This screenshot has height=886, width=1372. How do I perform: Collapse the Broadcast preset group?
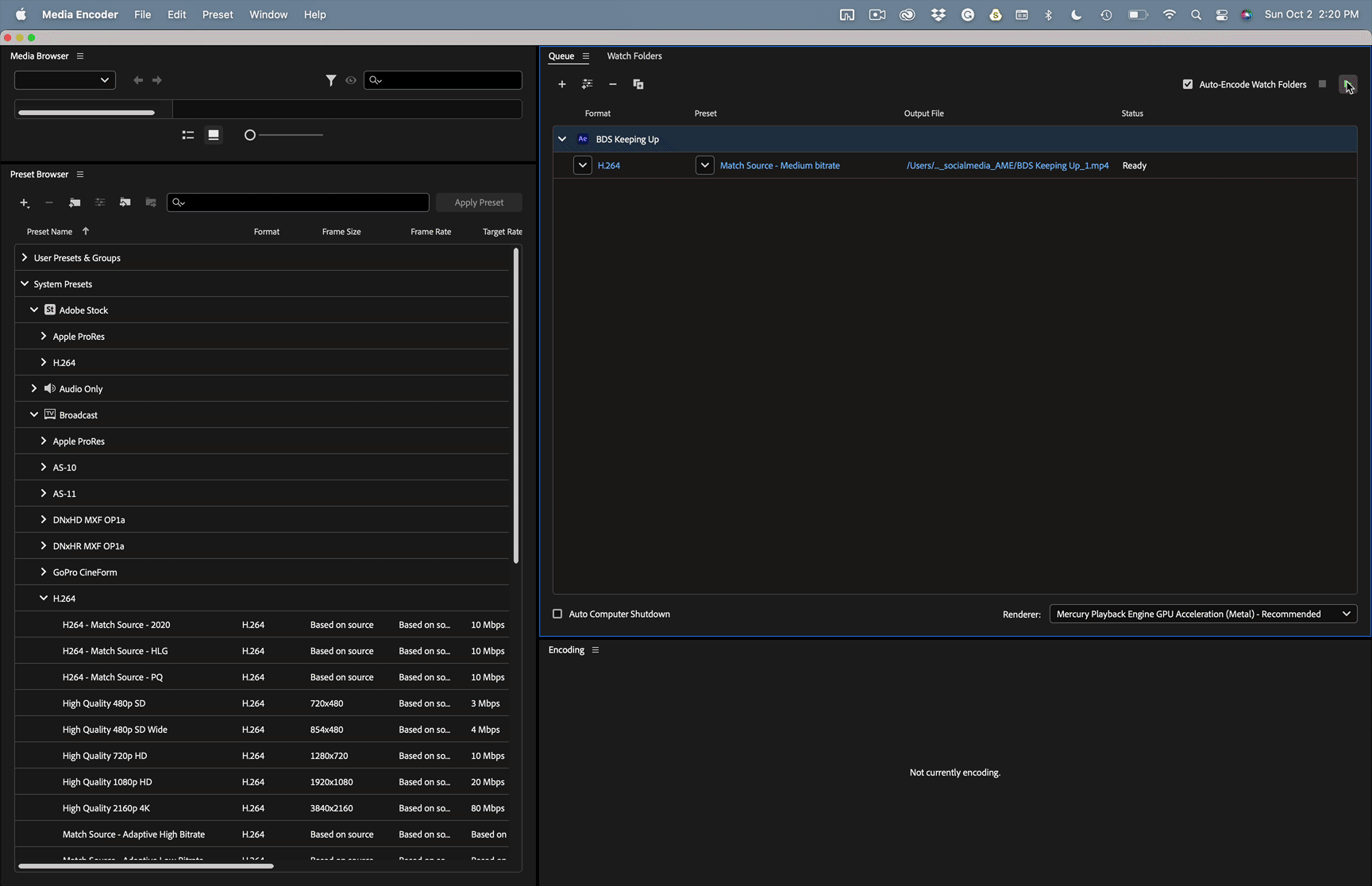pyautogui.click(x=34, y=414)
